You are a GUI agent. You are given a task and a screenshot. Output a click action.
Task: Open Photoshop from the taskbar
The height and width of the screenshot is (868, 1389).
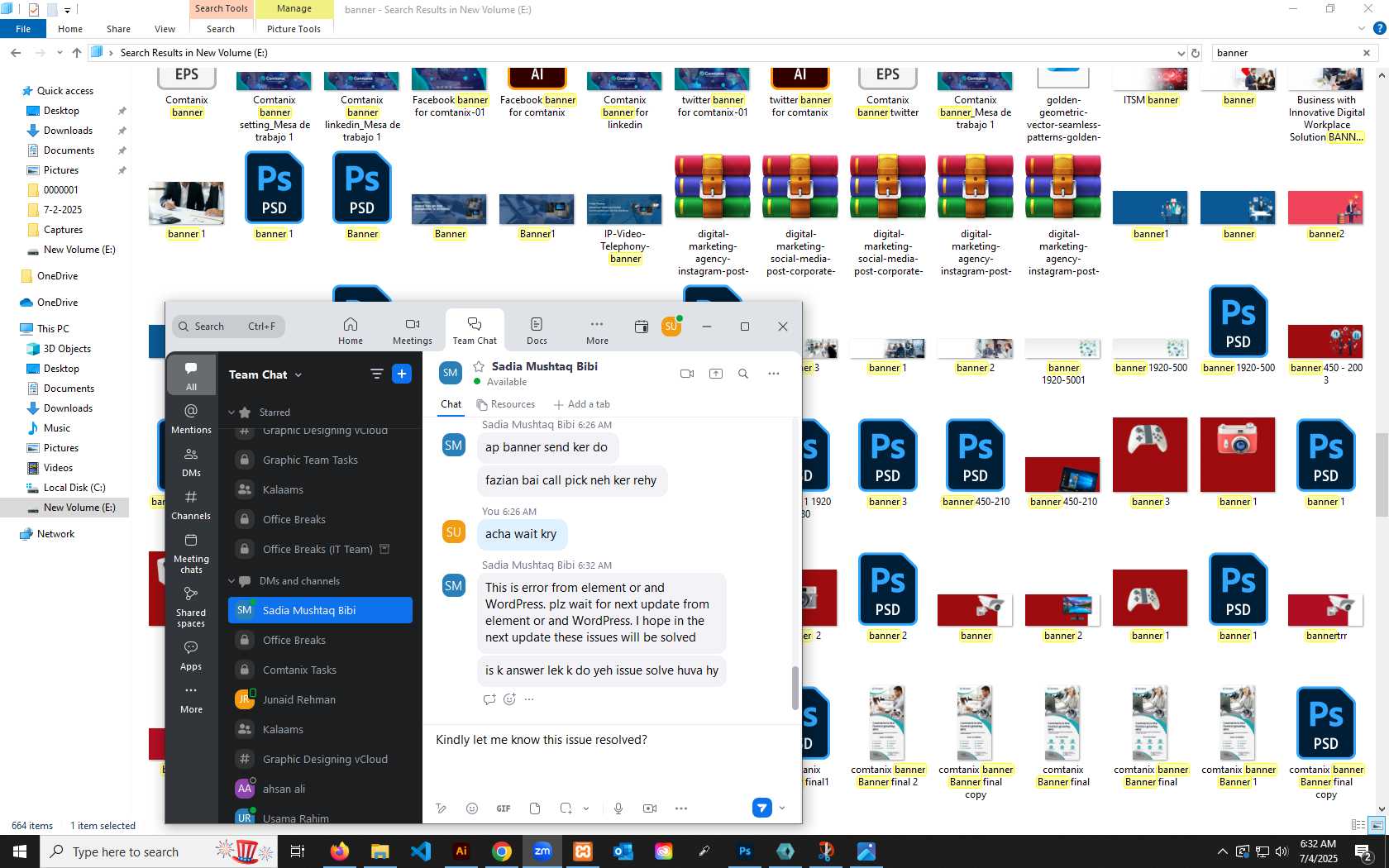coord(745,851)
